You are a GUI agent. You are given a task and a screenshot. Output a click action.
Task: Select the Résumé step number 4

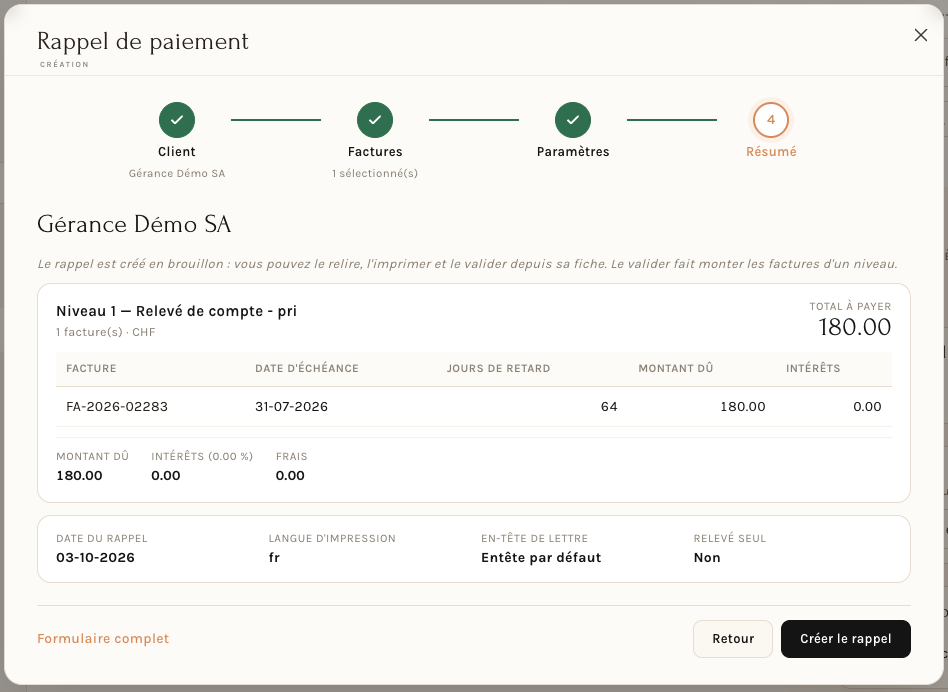point(771,120)
